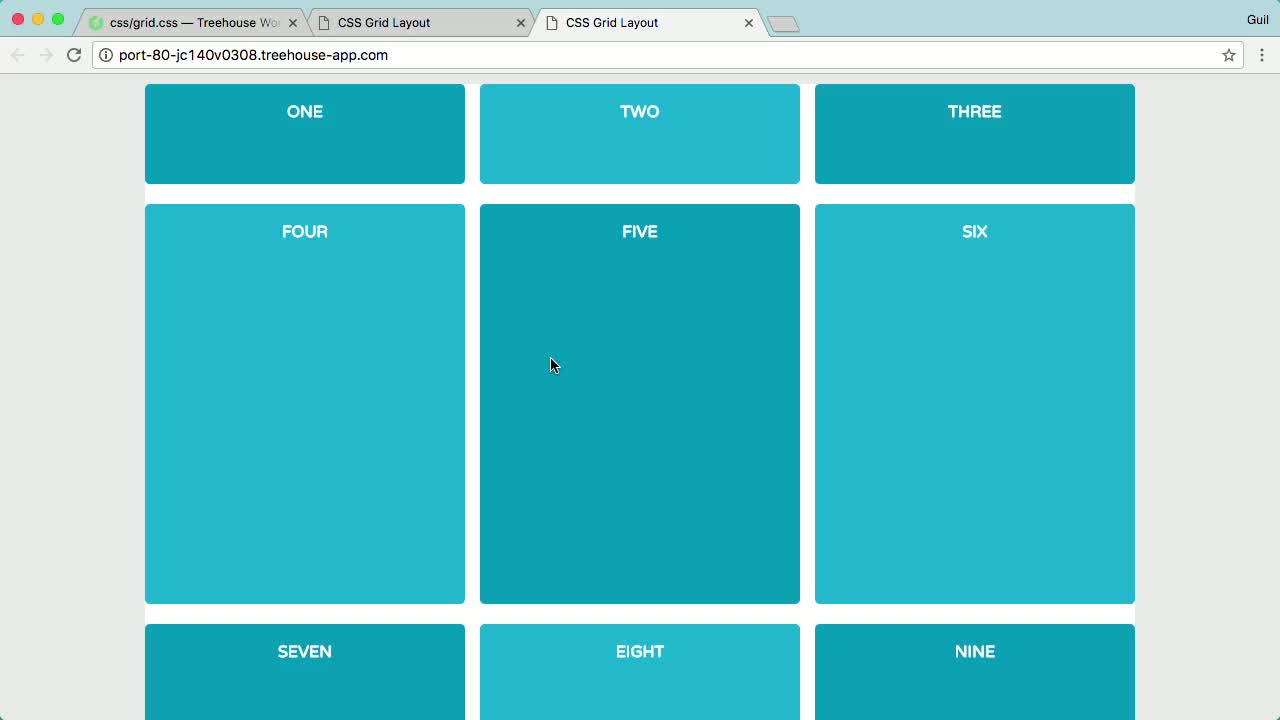1280x720 pixels.
Task: Select the grid box labeled TWO
Action: pos(640,134)
